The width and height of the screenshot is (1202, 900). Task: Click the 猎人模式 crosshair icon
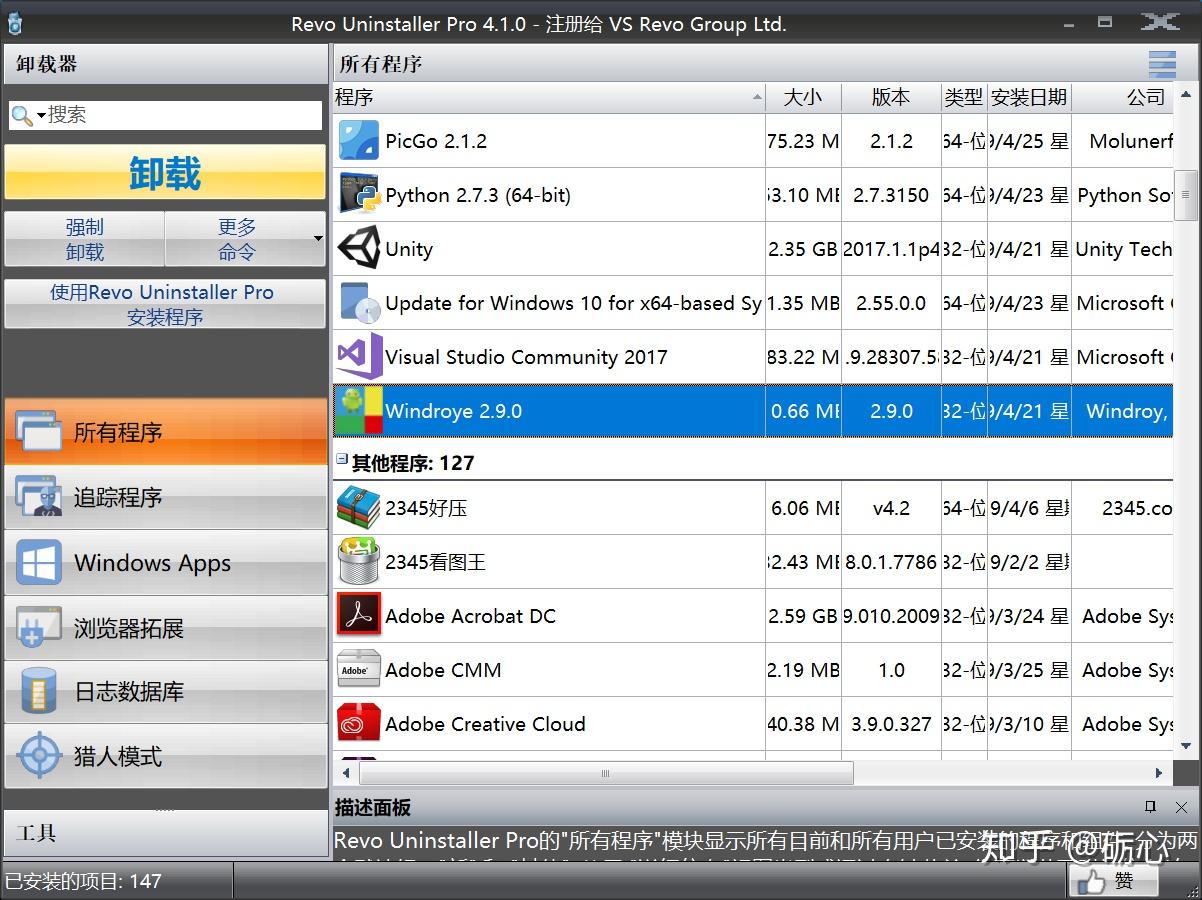coord(39,756)
